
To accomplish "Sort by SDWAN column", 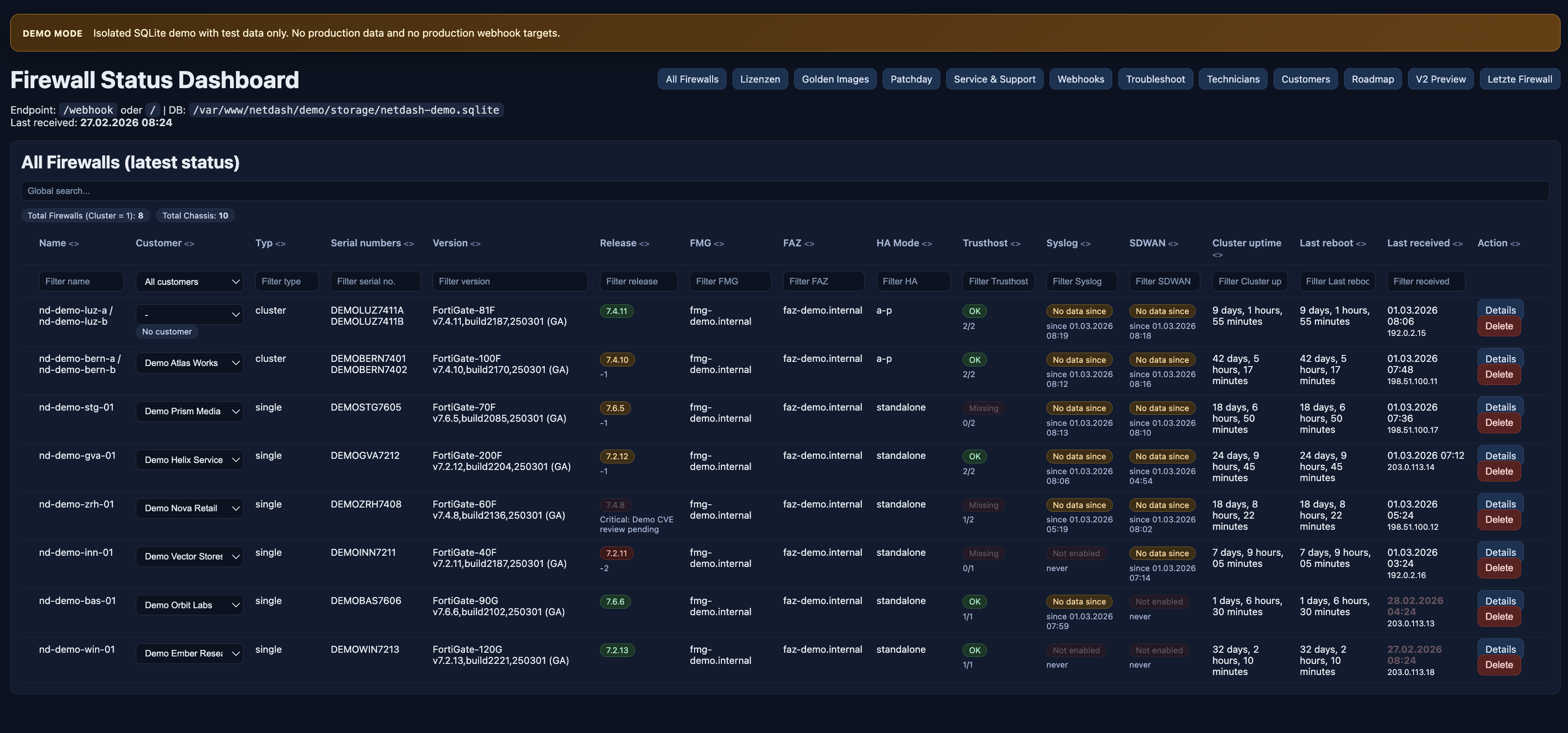I will point(1173,244).
